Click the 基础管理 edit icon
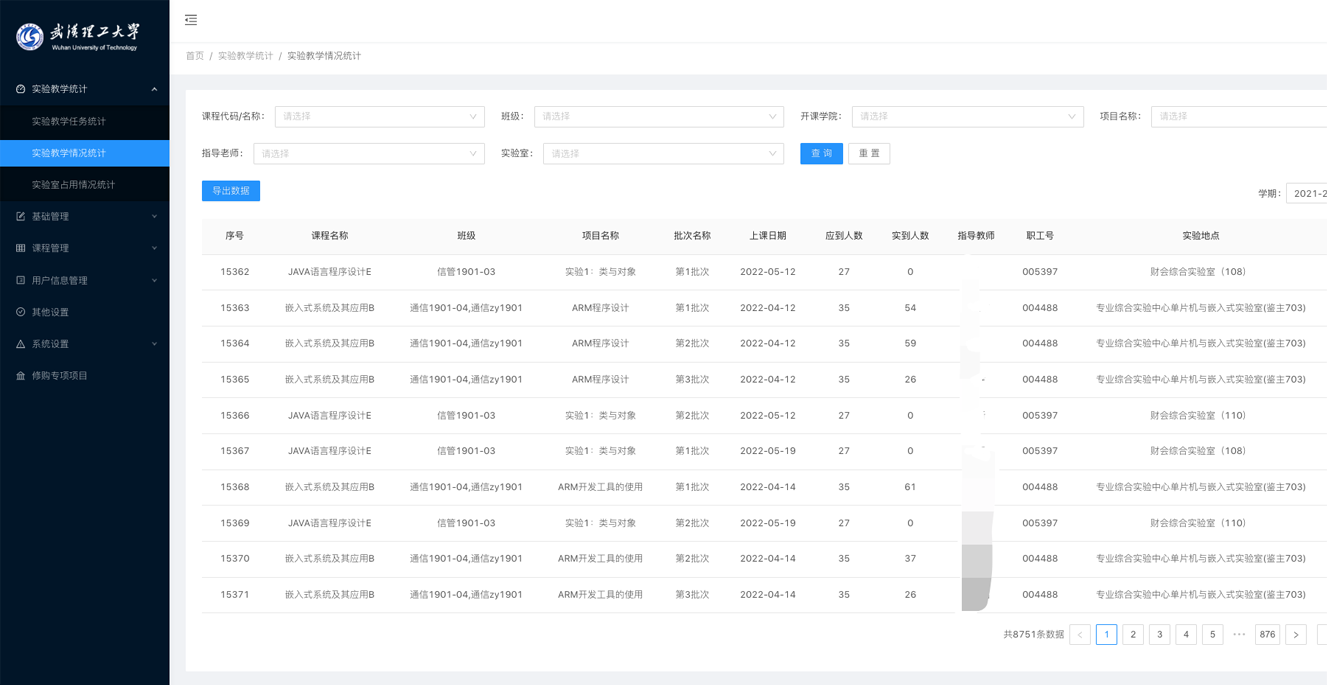 pyautogui.click(x=20, y=216)
